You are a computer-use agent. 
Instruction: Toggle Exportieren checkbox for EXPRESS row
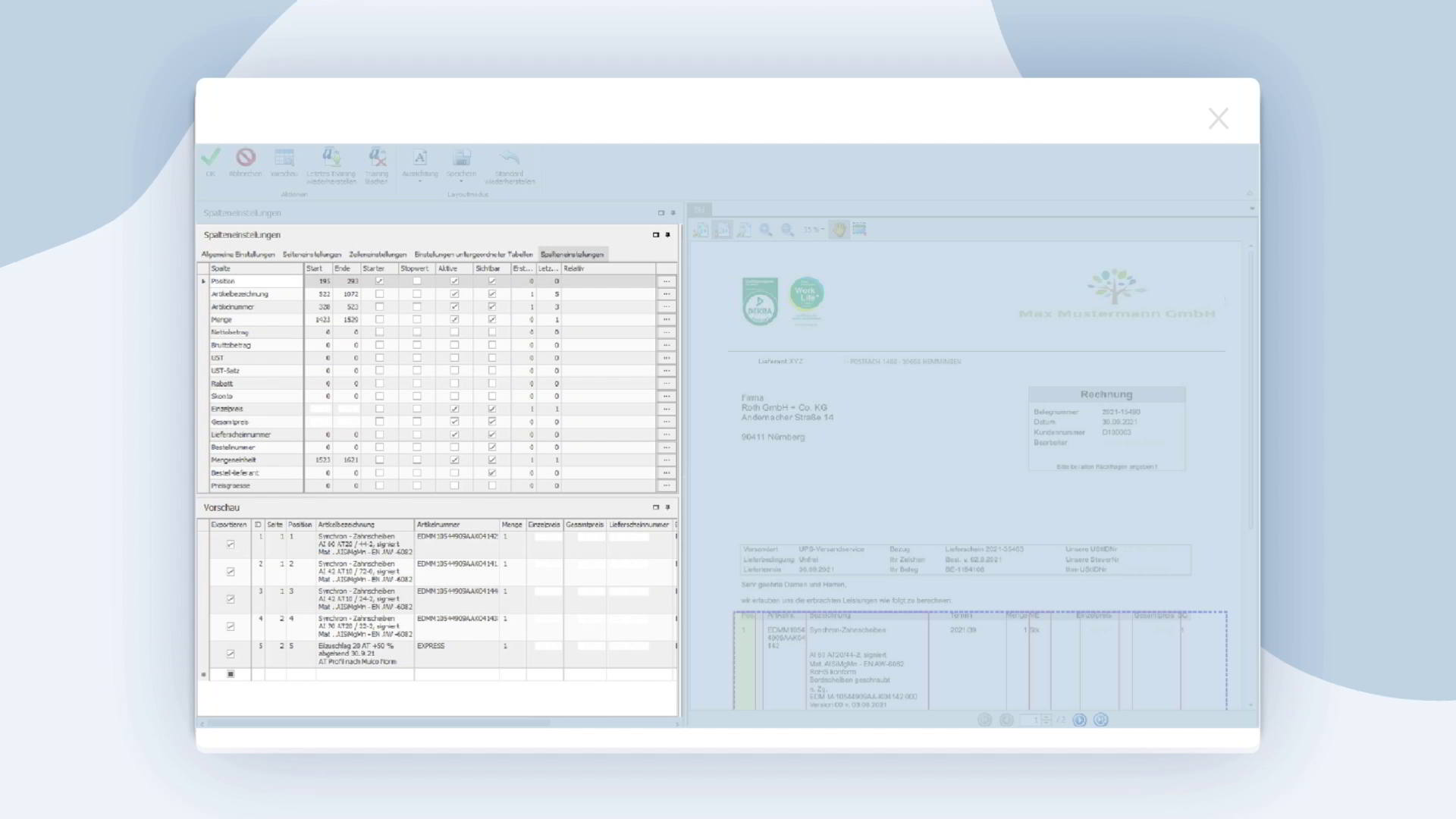click(231, 654)
